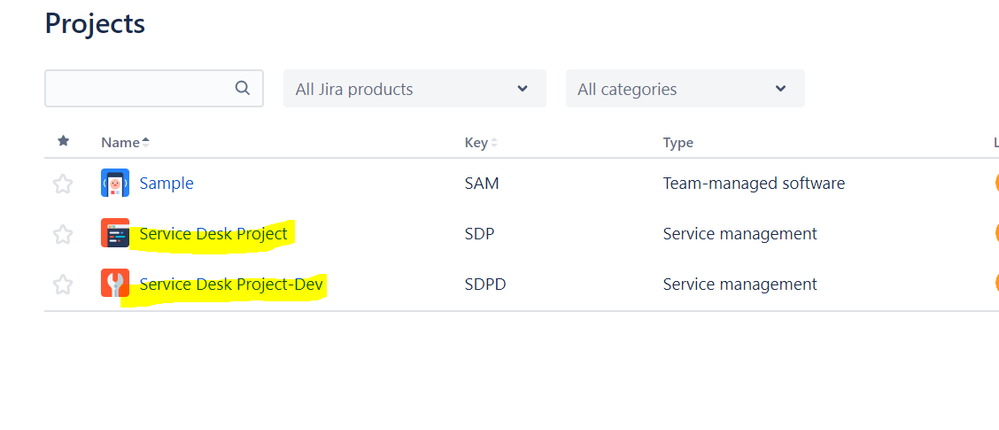Star the Service Desk Project row
The image size is (999, 430).
point(62,234)
